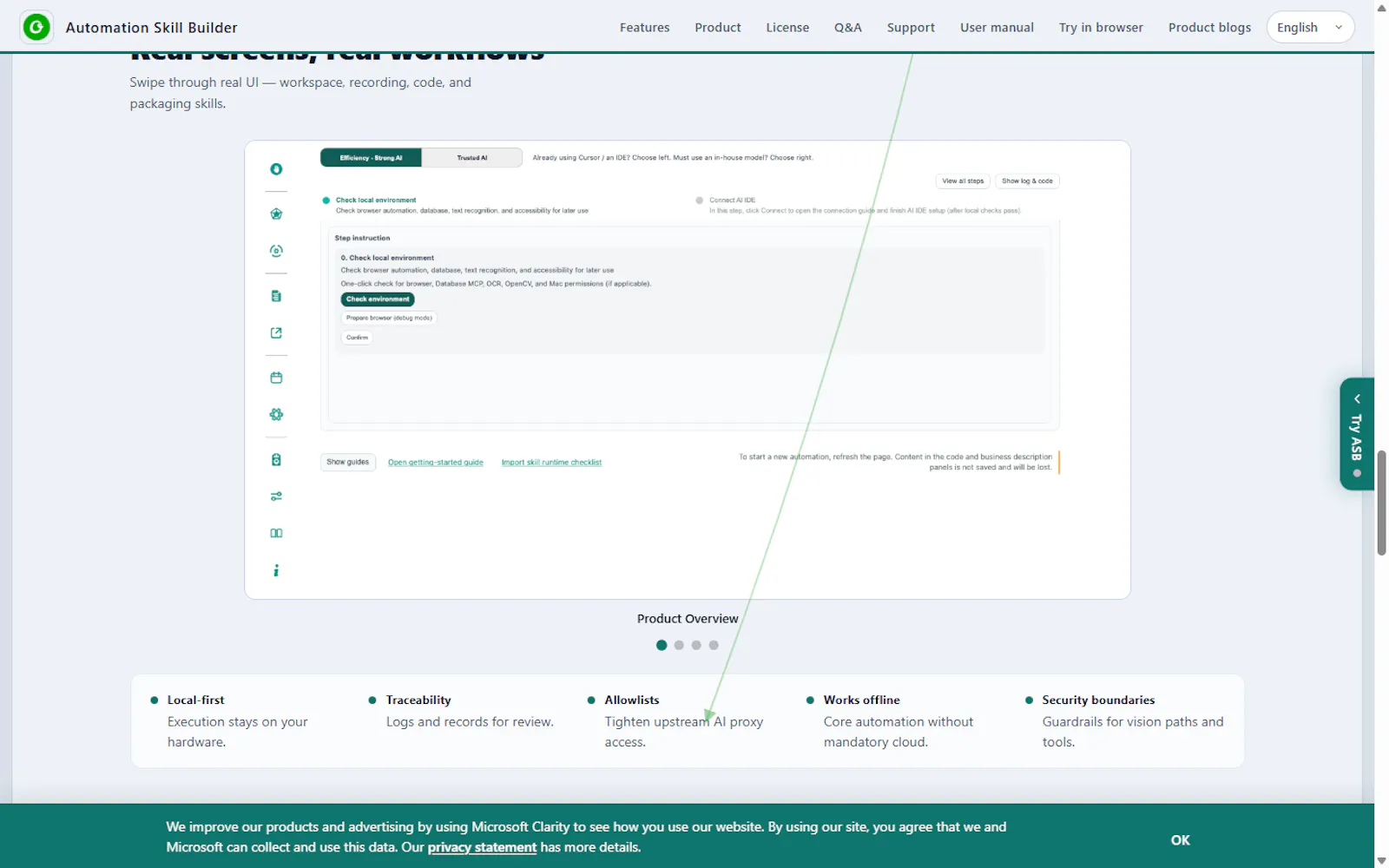Viewport: 1389px width, 868px height.
Task: Click the Automation Skill Builder title text
Action: point(151,28)
